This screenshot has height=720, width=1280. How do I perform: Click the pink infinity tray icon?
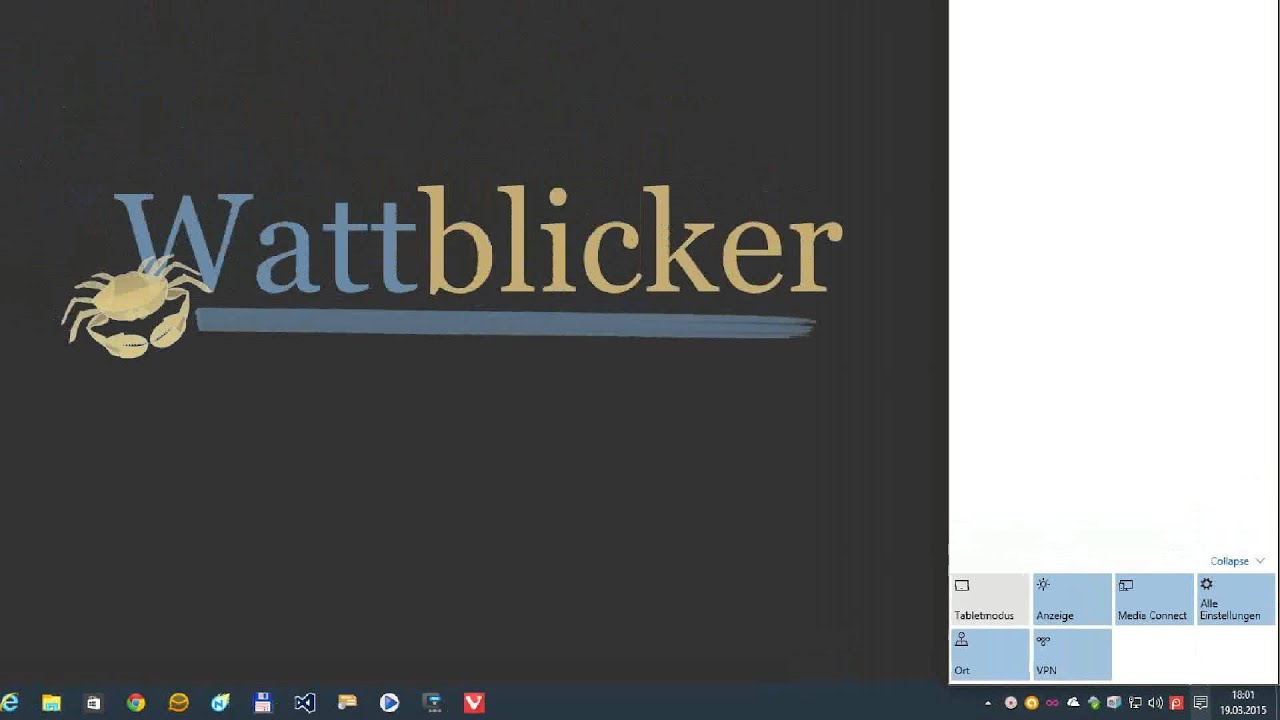pos(1052,703)
